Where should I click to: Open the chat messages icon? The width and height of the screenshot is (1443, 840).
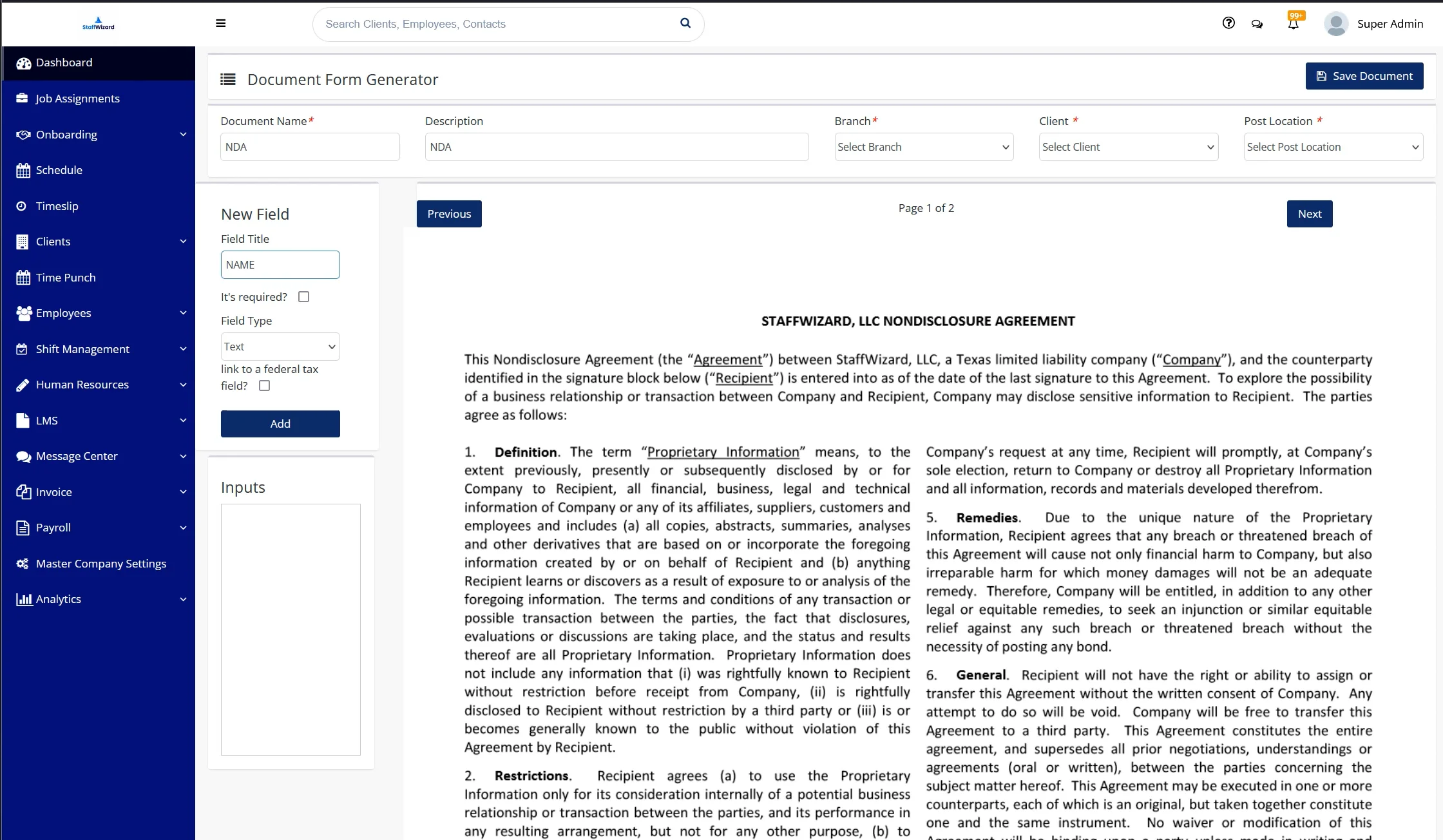(x=1257, y=24)
